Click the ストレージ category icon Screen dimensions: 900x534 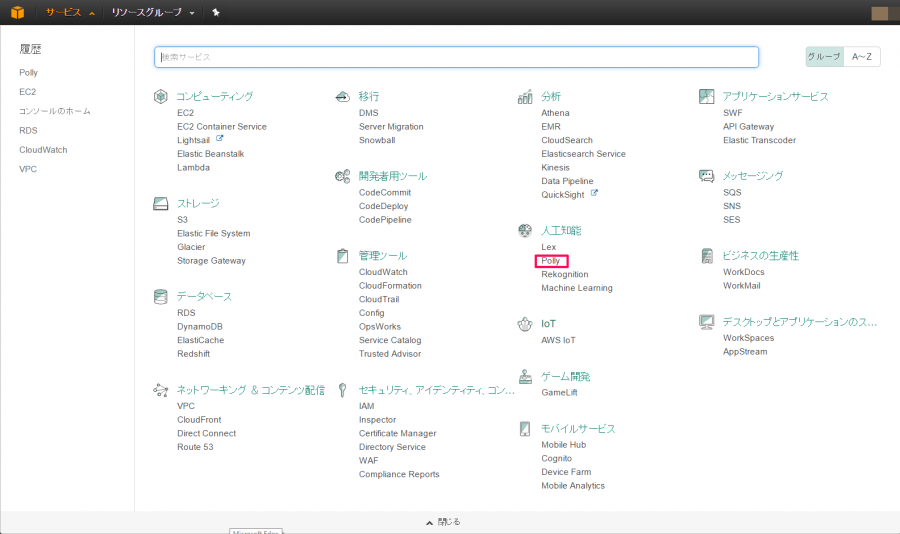click(x=161, y=203)
